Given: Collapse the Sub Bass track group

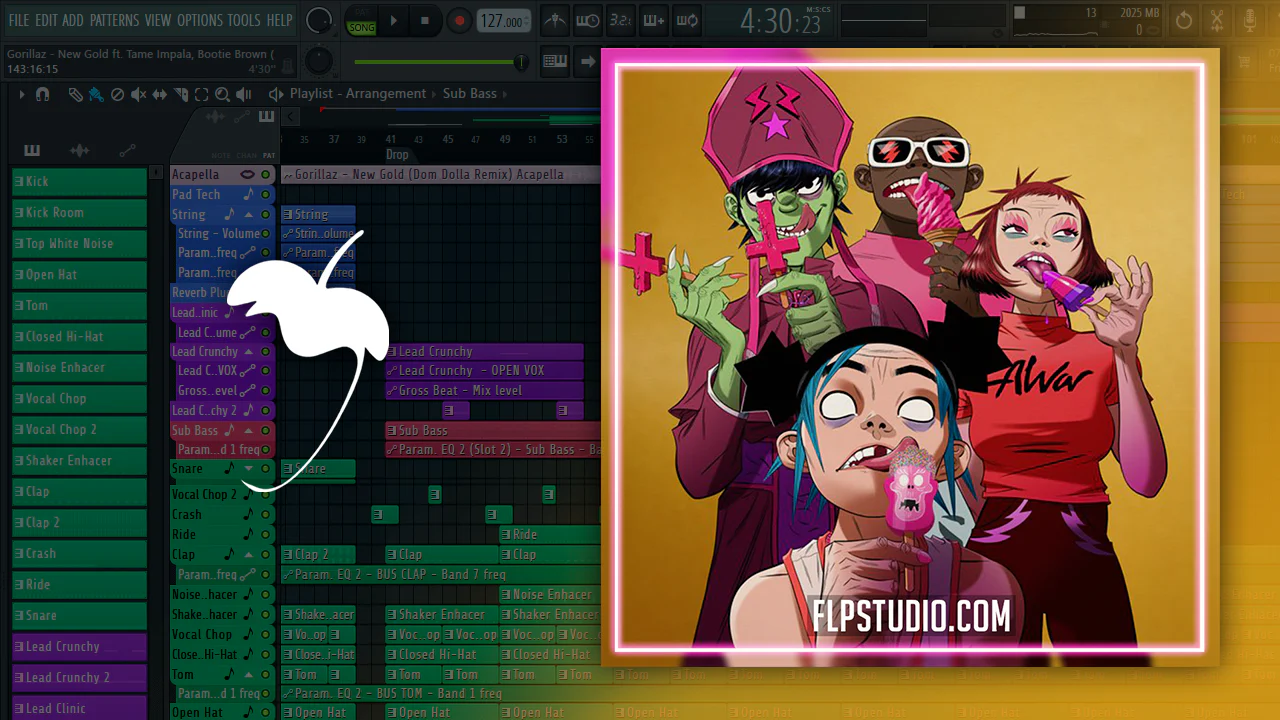Looking at the screenshot, I should tap(248, 430).
